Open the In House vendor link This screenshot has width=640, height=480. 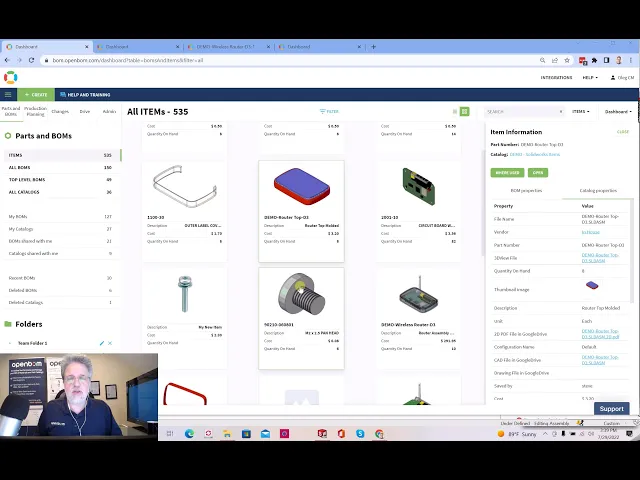click(591, 232)
